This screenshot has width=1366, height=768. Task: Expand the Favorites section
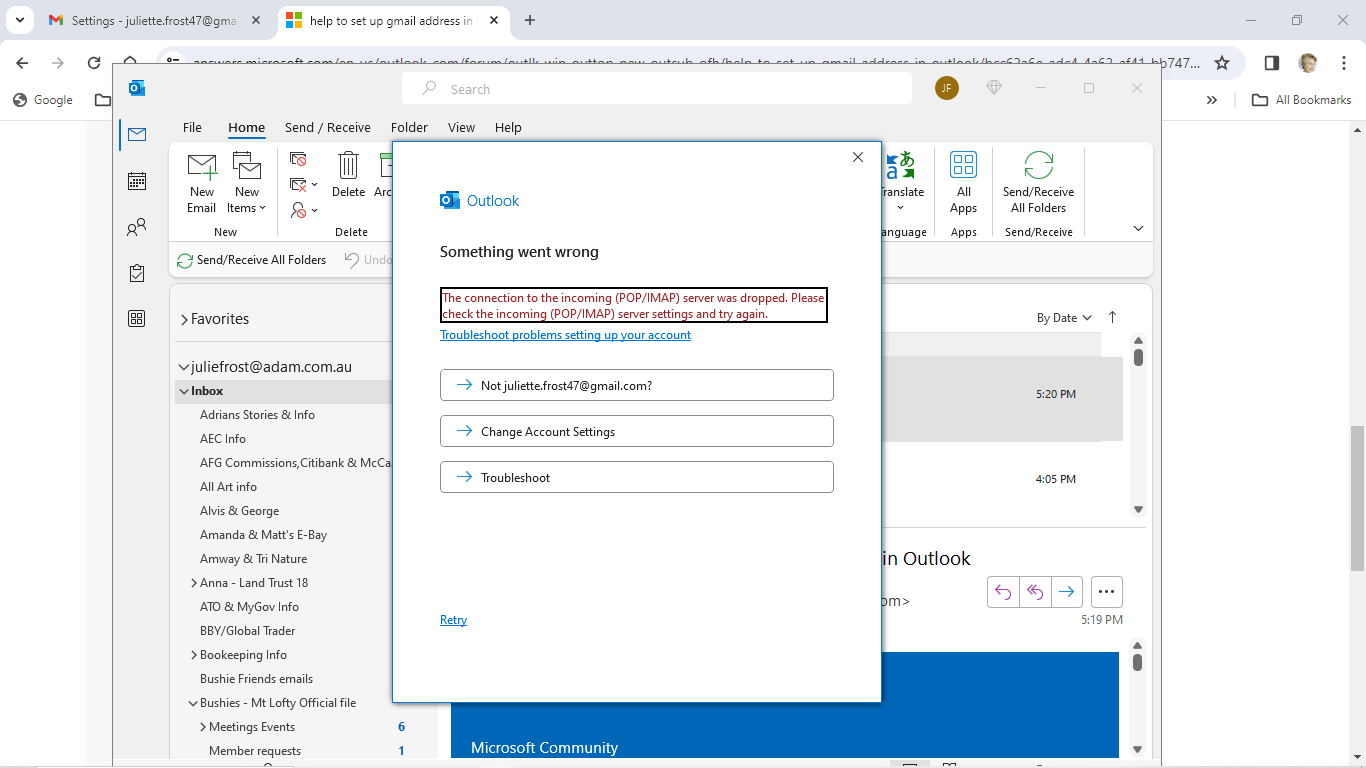(x=184, y=319)
